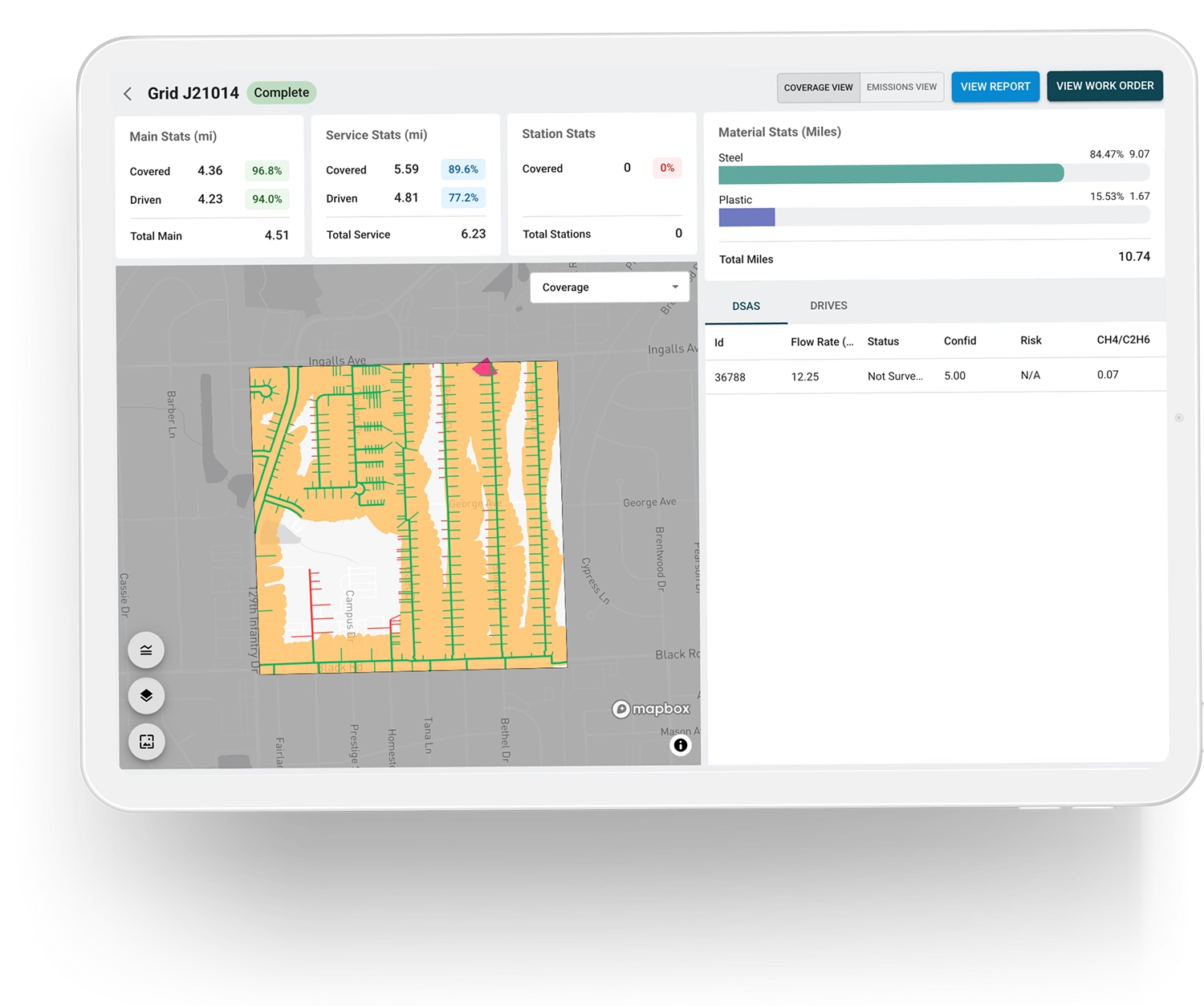Click the Coverage dropdown arrow
Image resolution: width=1204 pixels, height=1006 pixels.
[x=675, y=287]
